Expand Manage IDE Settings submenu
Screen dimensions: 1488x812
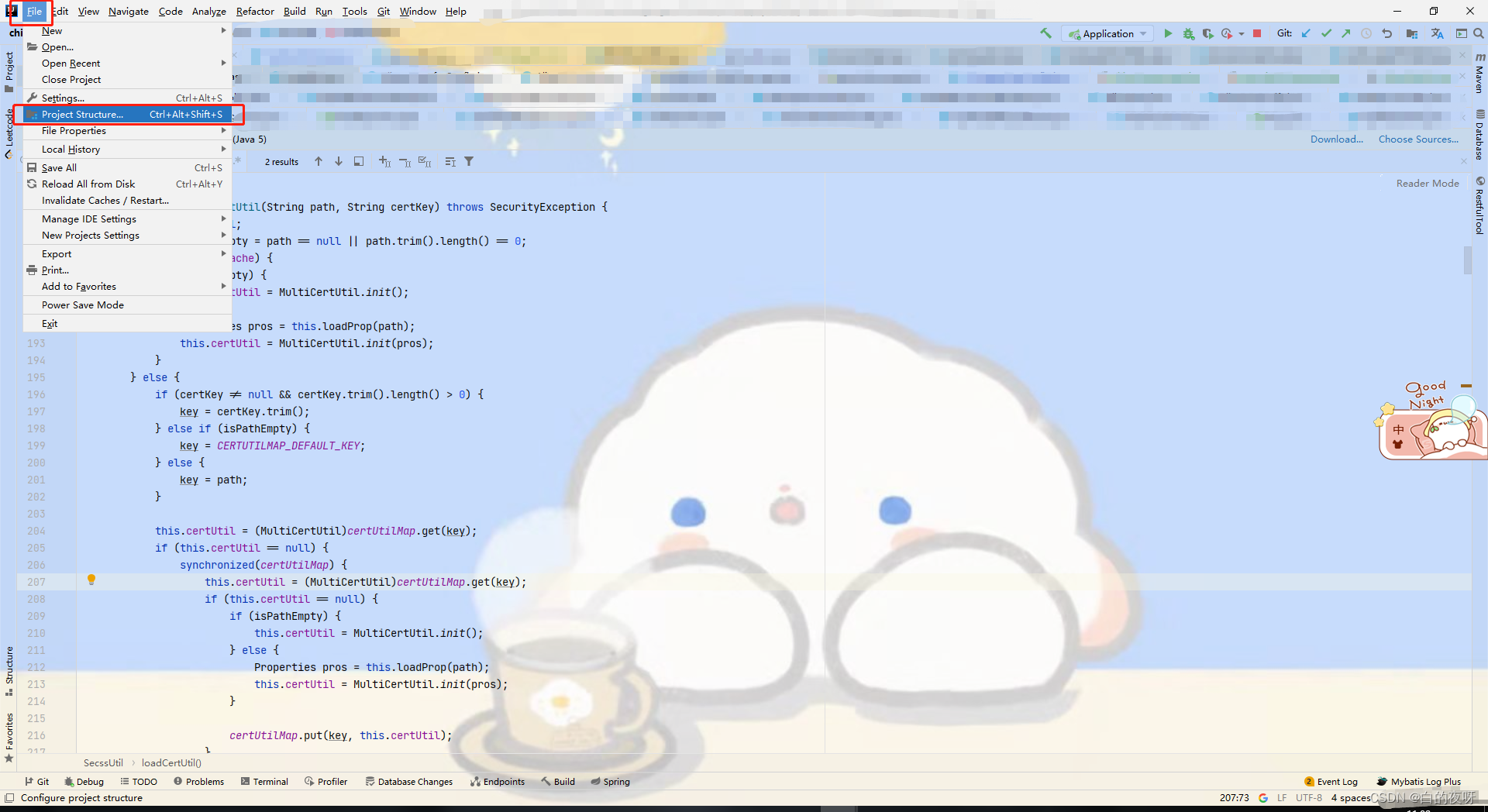128,219
